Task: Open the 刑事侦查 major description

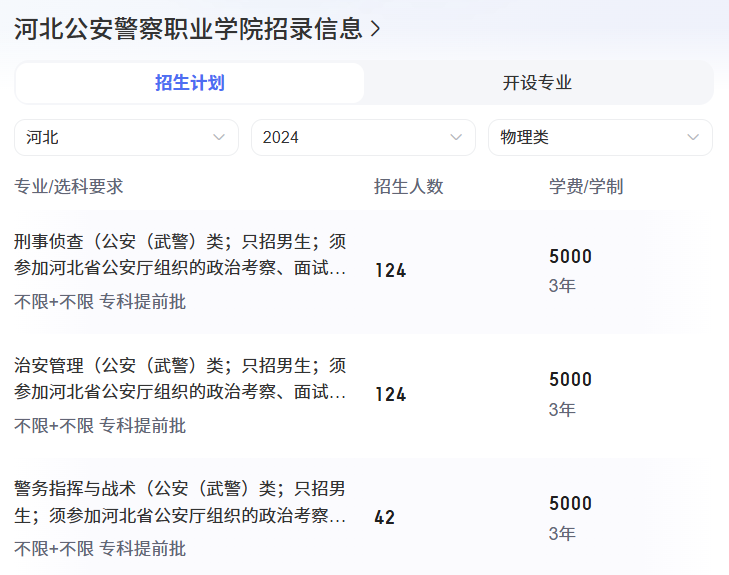Action: pos(180,255)
